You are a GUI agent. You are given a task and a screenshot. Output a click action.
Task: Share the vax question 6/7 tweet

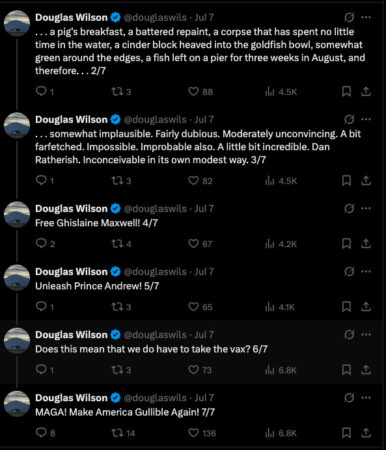click(x=366, y=370)
